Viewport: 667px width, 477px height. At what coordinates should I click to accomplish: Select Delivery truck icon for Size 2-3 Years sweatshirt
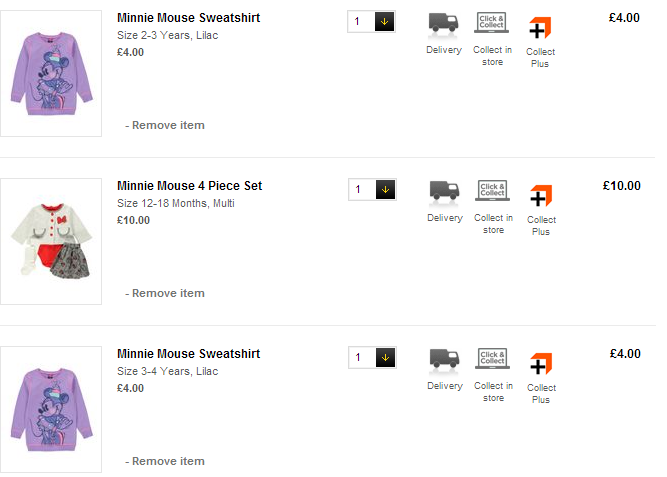[x=444, y=24]
